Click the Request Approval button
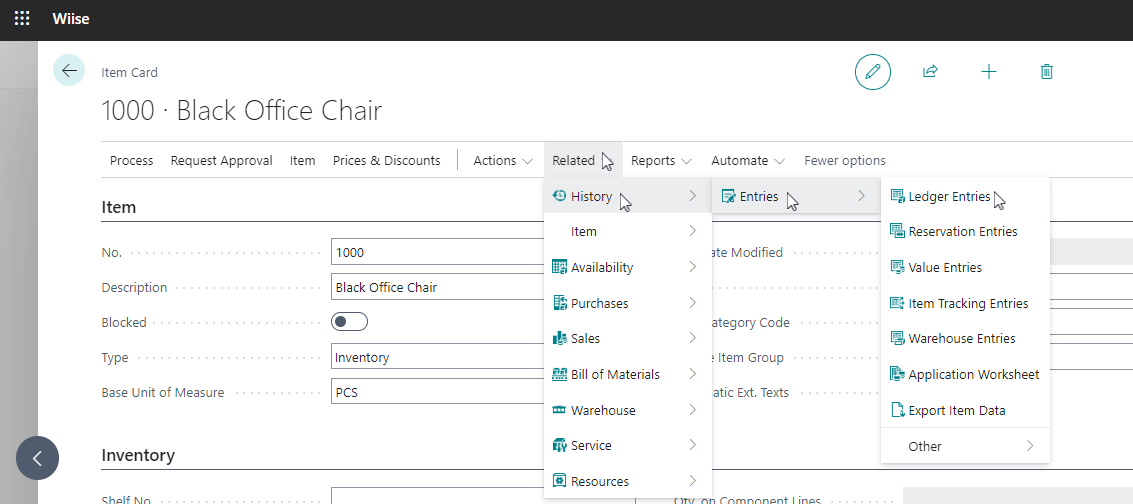The height and width of the screenshot is (504, 1133). coord(221,161)
